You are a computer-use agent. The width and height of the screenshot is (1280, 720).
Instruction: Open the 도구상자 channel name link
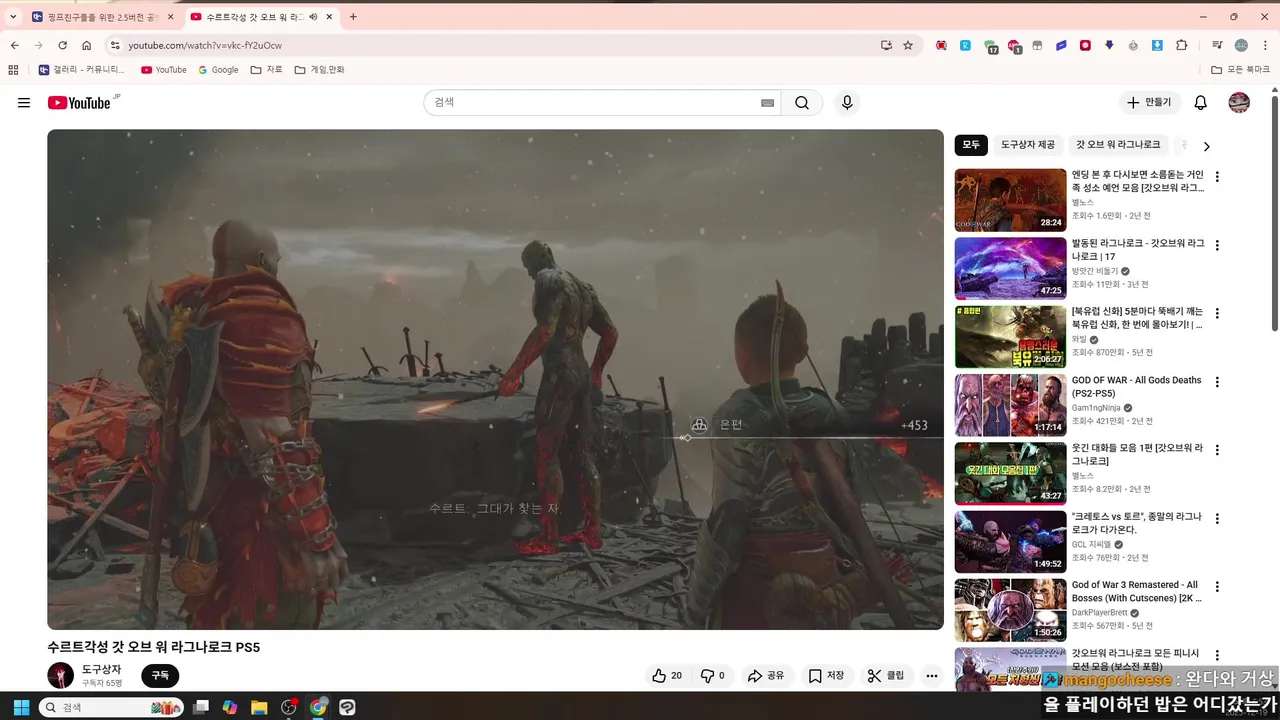pos(101,669)
